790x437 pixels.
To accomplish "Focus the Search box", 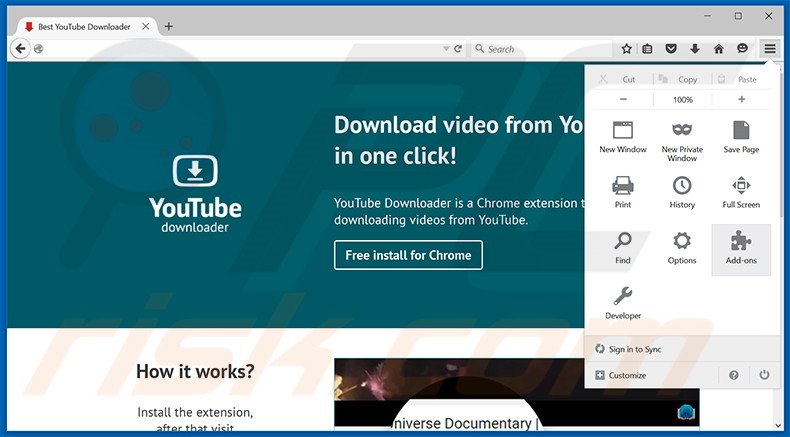I will 542,49.
